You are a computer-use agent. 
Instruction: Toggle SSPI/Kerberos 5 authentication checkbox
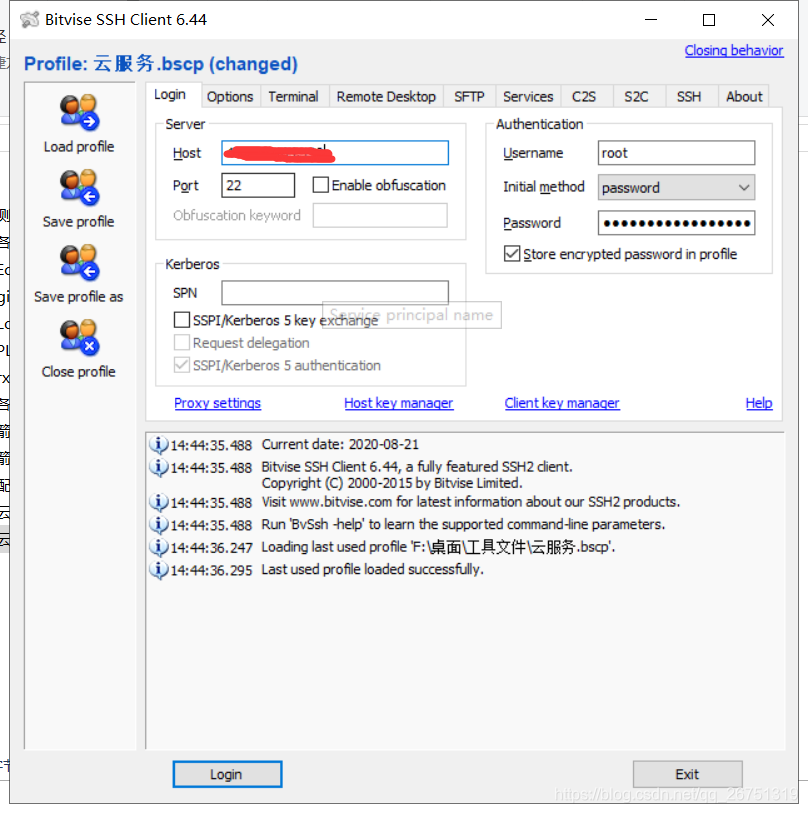click(x=182, y=365)
